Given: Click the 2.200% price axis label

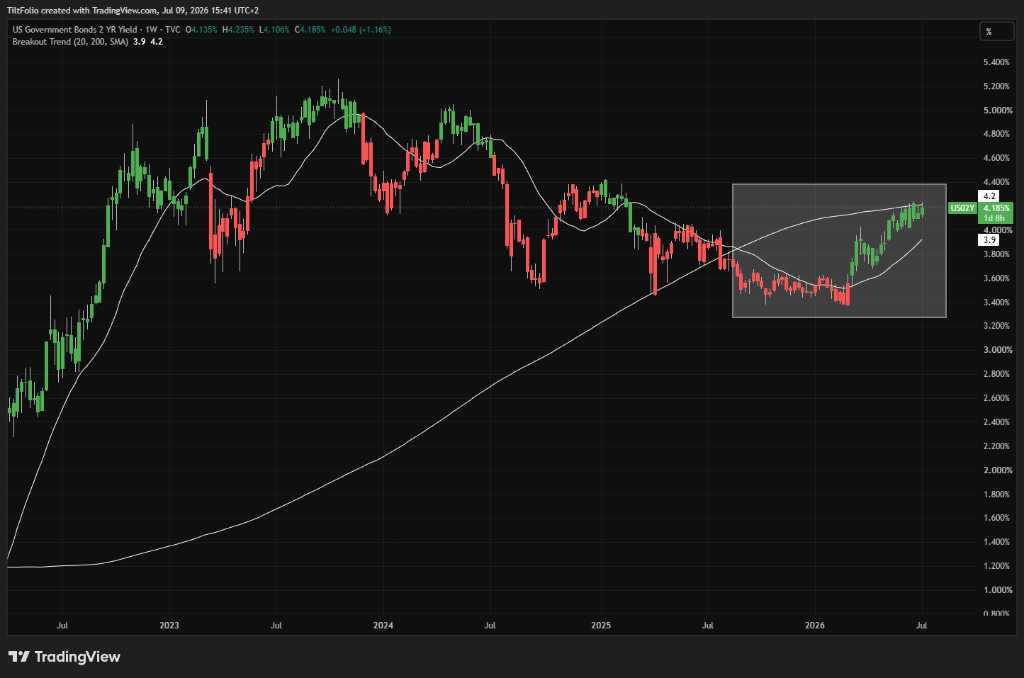Looking at the screenshot, I should click(997, 445).
